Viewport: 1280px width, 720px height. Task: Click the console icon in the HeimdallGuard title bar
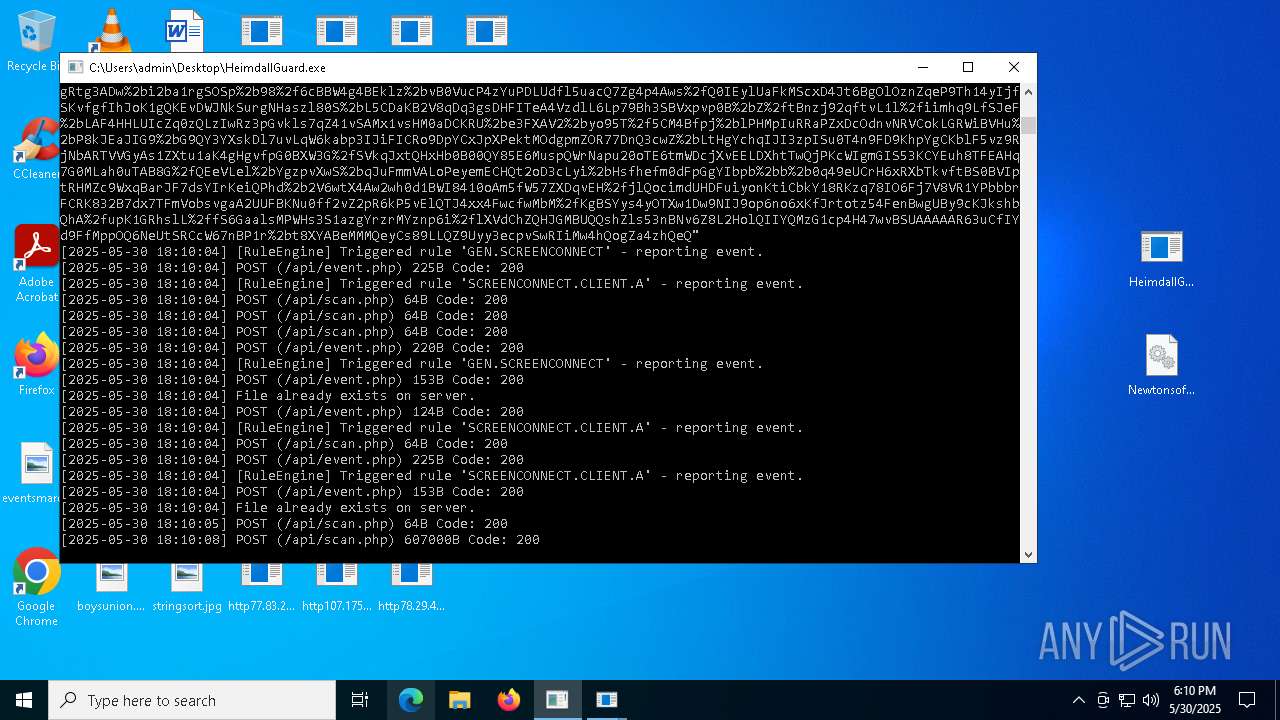pos(74,67)
